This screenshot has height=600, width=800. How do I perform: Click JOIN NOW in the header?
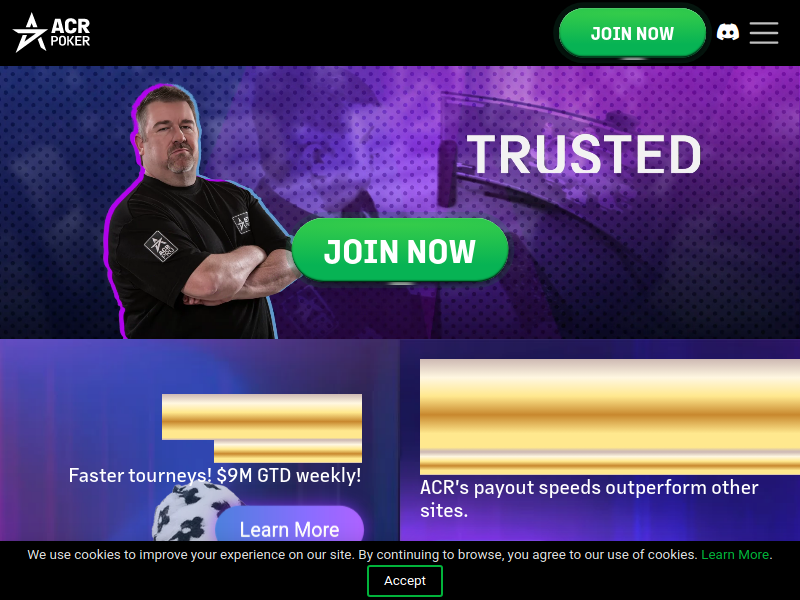pyautogui.click(x=632, y=33)
